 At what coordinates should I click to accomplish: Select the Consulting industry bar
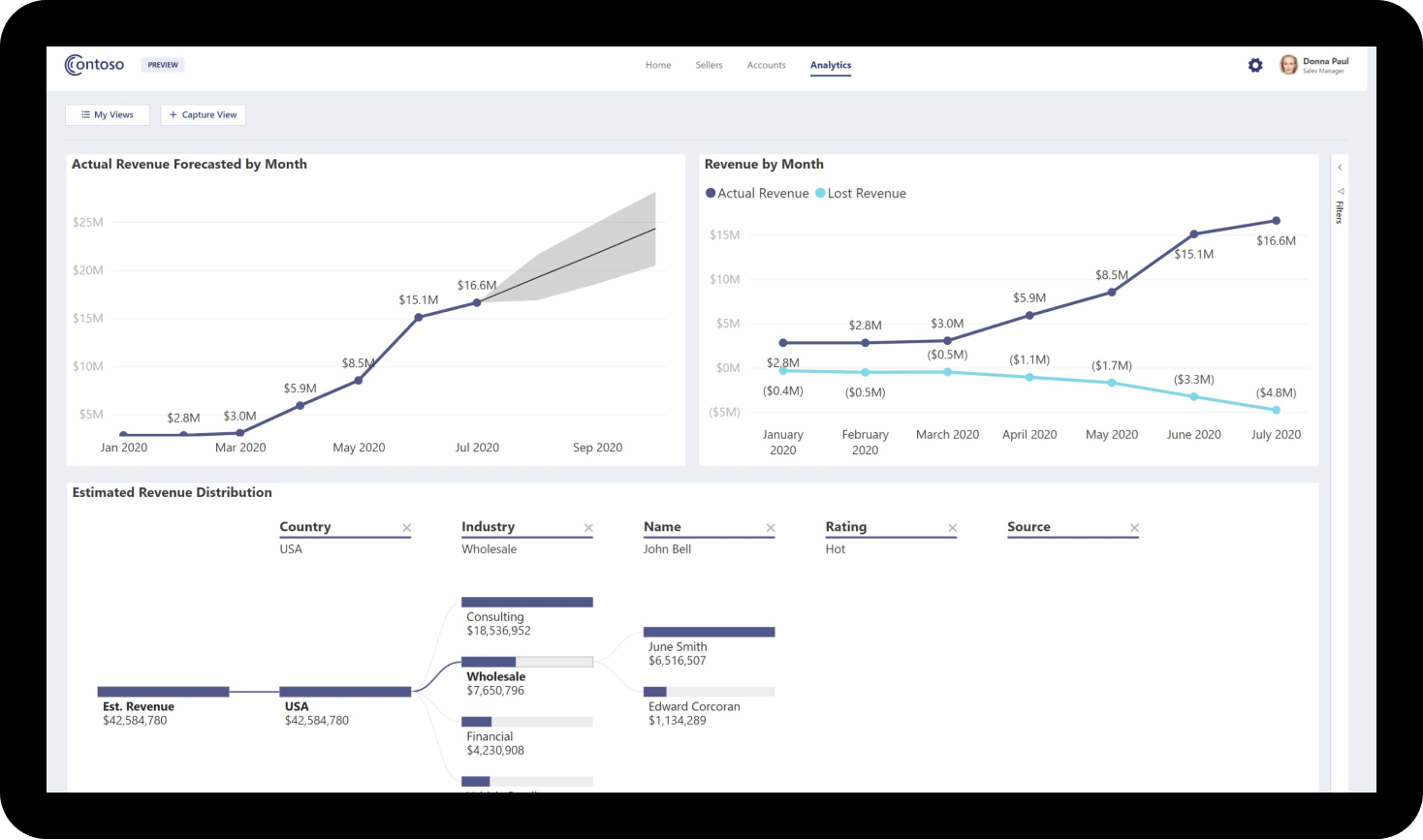coord(526,603)
